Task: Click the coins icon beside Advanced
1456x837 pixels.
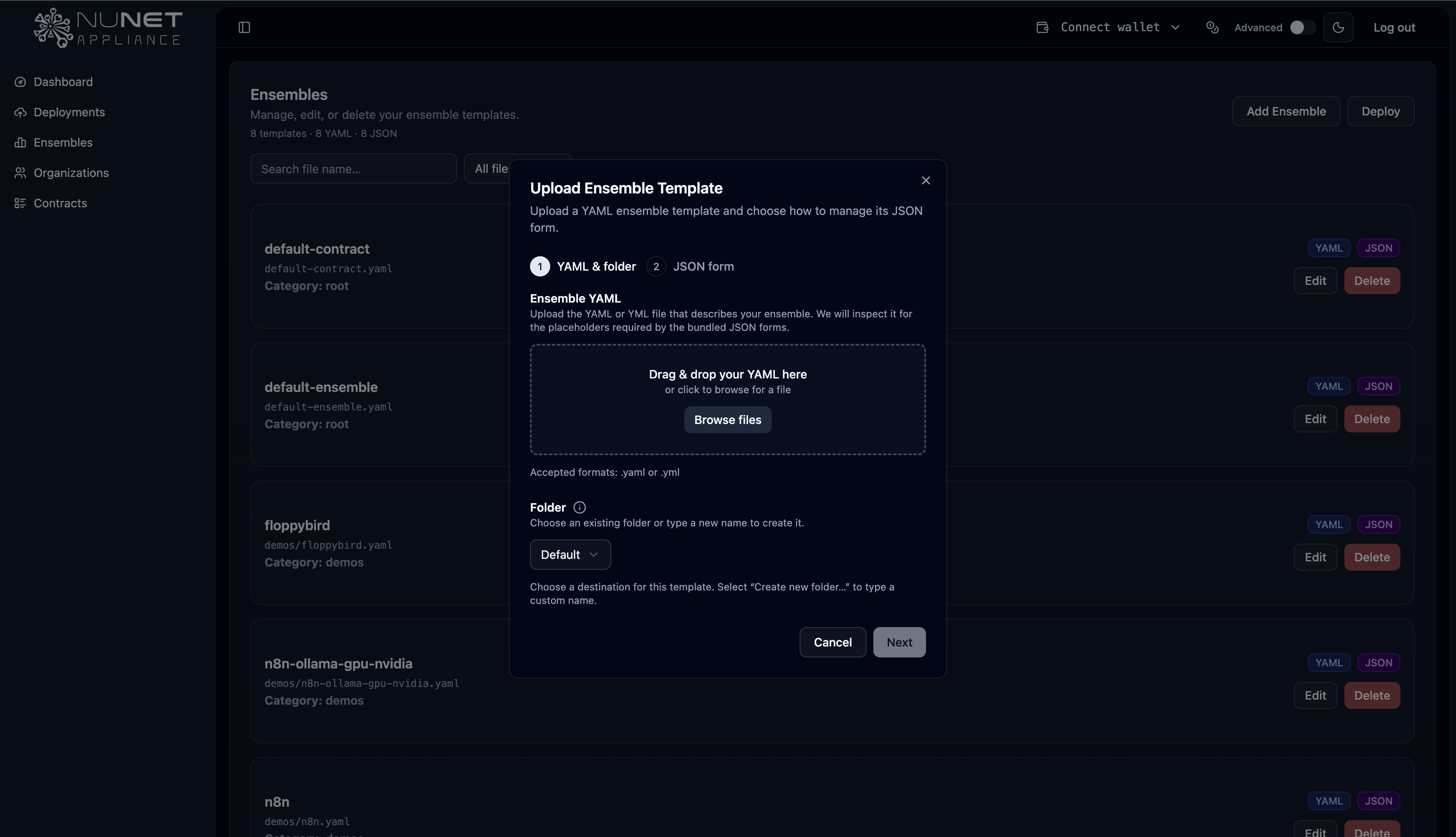Action: 1212,27
